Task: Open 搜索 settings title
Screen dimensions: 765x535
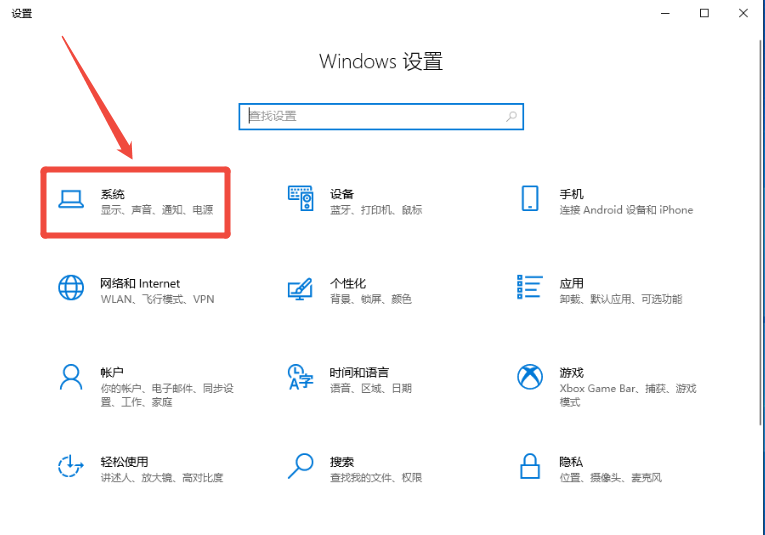Action: (x=342, y=462)
